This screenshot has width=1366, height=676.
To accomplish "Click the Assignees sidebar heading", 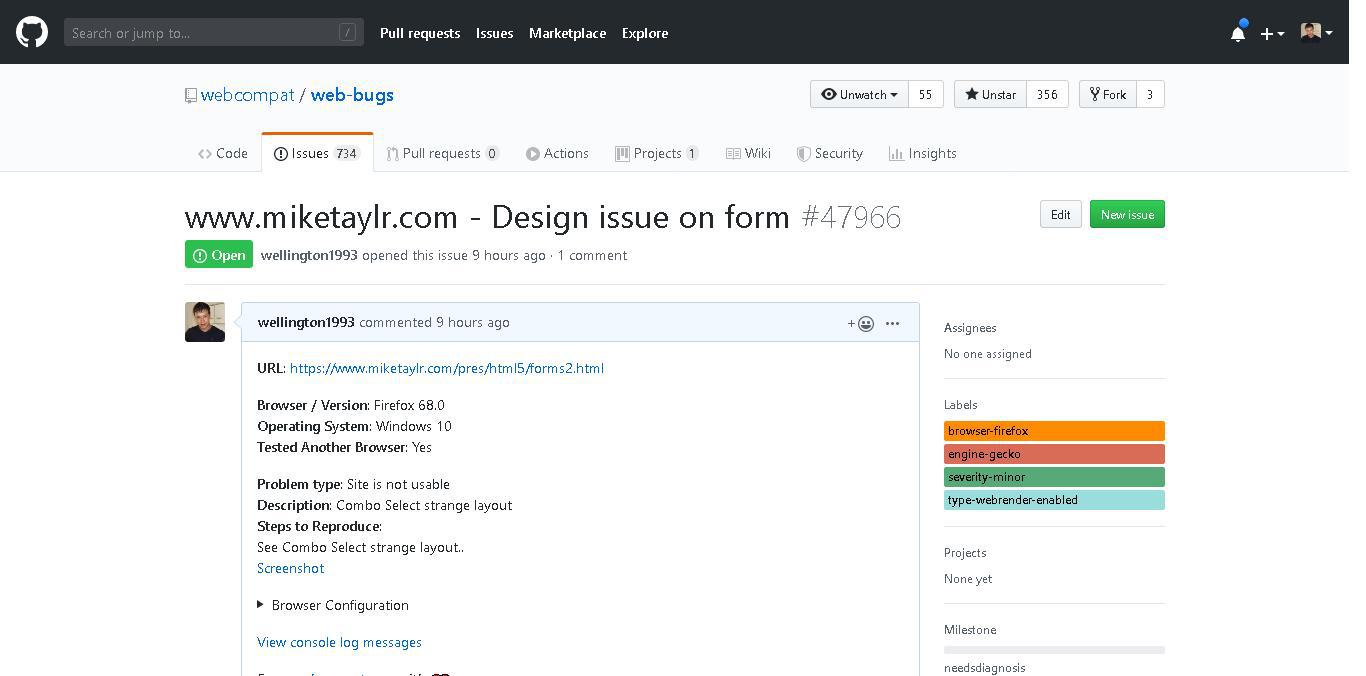I will pyautogui.click(x=970, y=328).
